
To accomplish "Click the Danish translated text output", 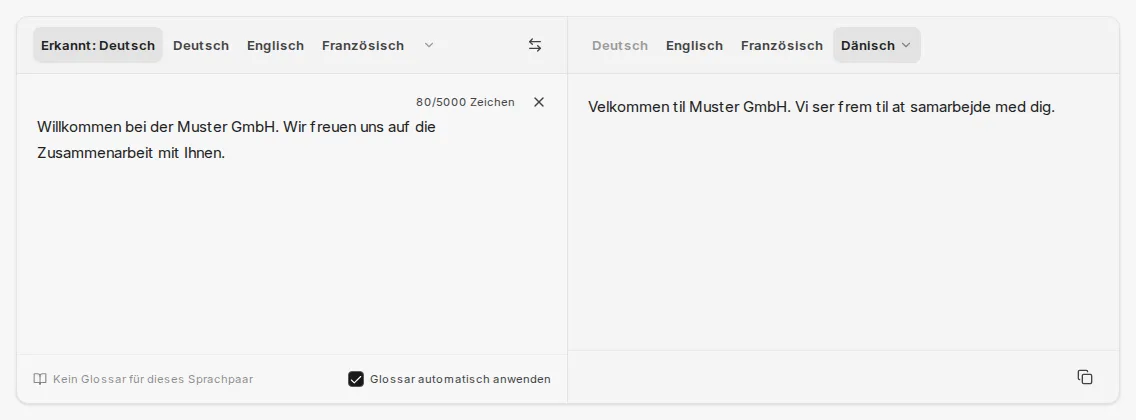I will [x=821, y=107].
